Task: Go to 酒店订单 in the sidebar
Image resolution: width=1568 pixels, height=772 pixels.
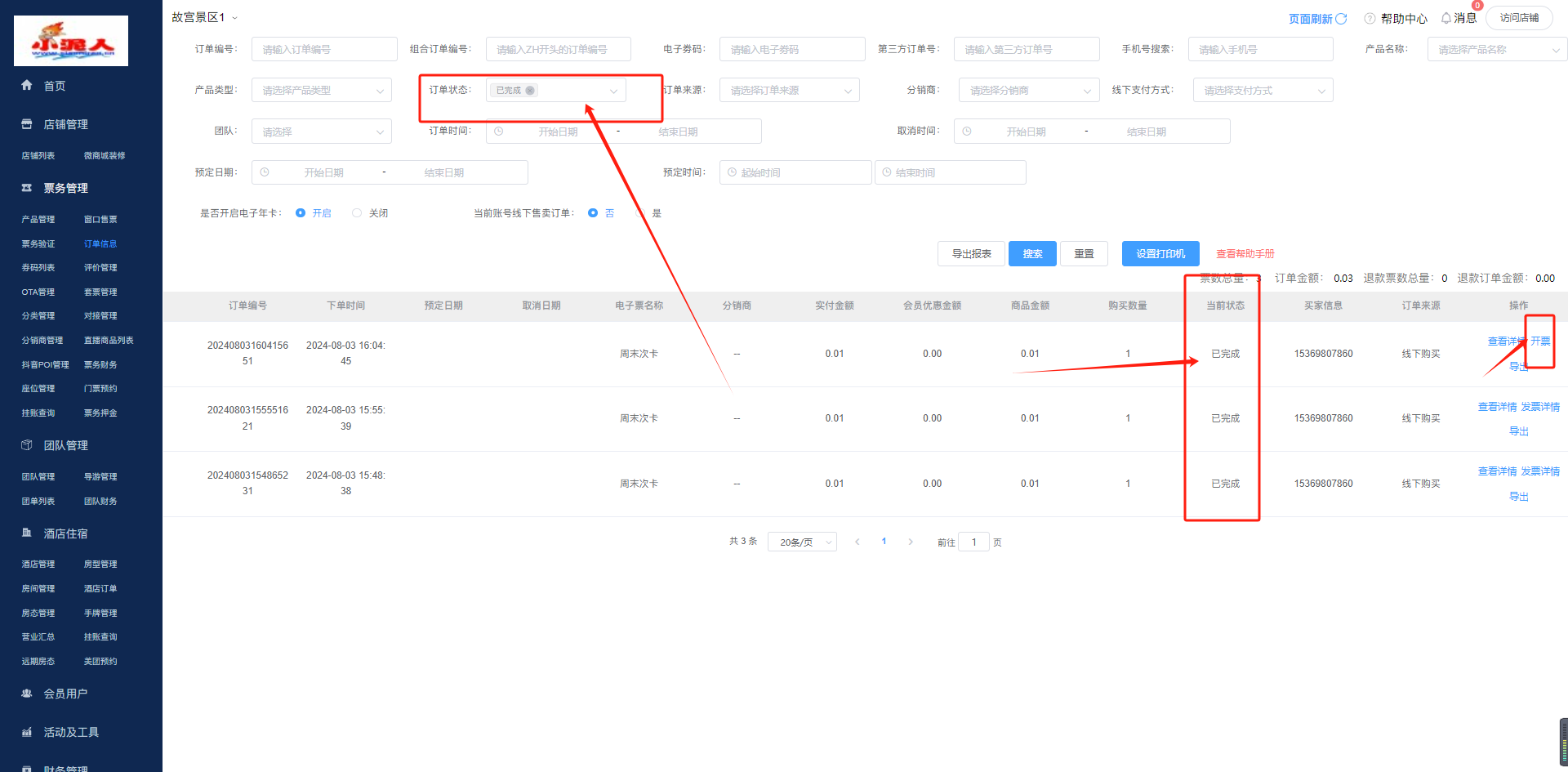Action: click(100, 589)
